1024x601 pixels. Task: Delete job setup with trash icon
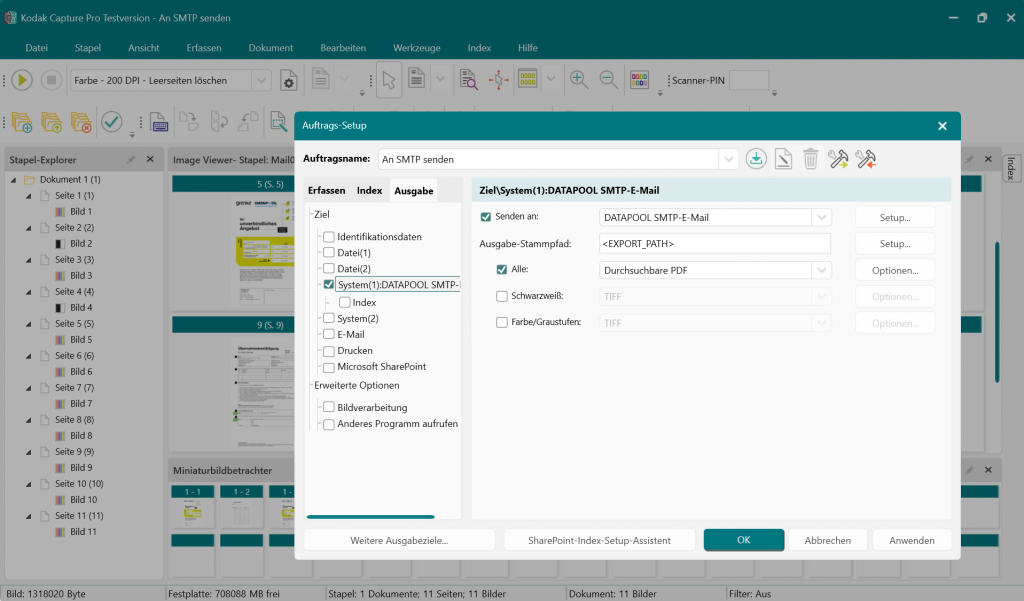[x=810, y=159]
